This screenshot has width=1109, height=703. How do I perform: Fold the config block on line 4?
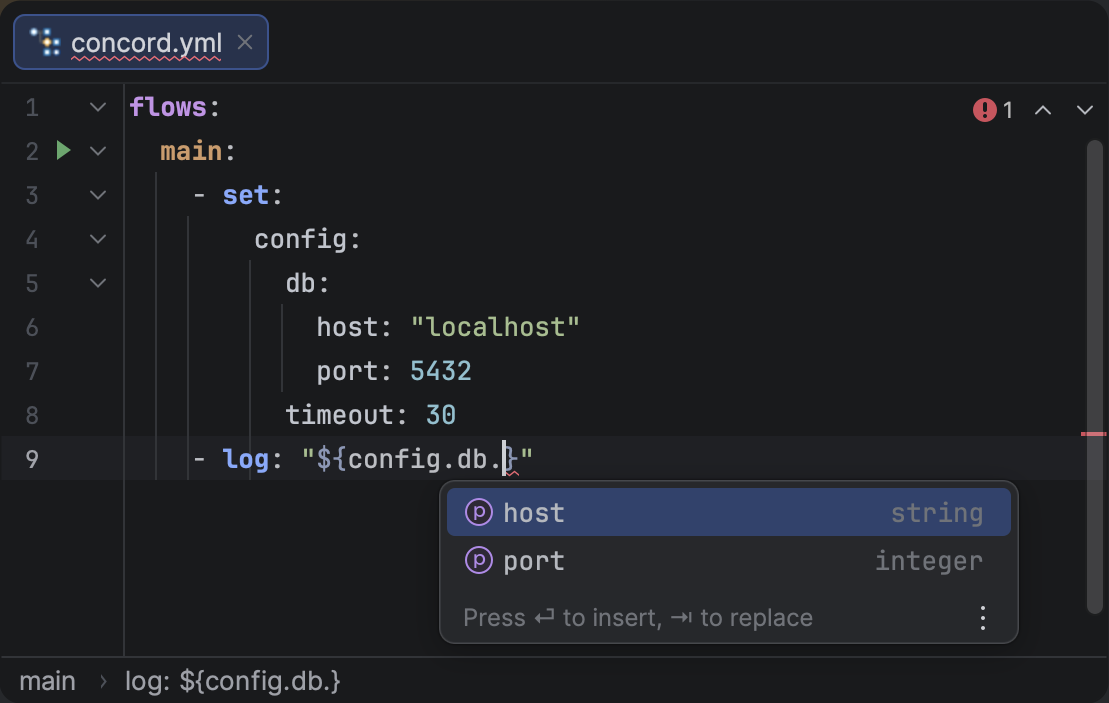tap(97, 239)
